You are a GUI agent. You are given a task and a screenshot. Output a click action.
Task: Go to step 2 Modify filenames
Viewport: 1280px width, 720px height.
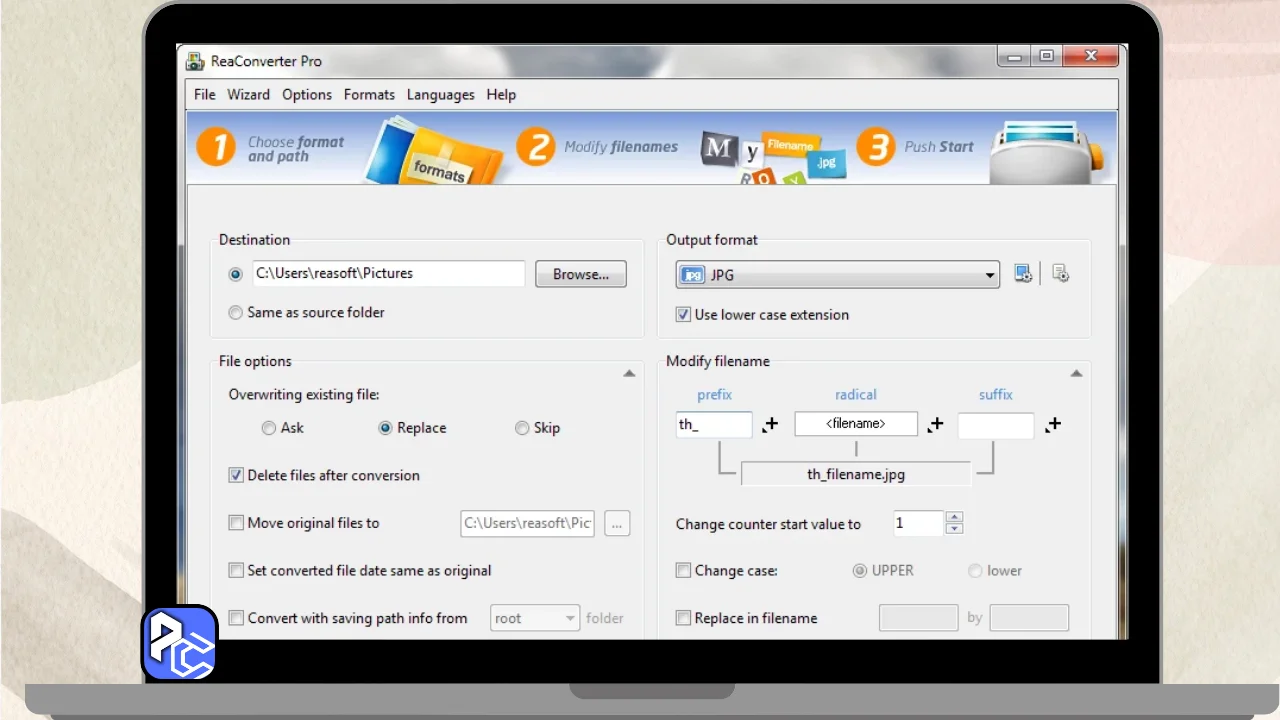coord(597,147)
